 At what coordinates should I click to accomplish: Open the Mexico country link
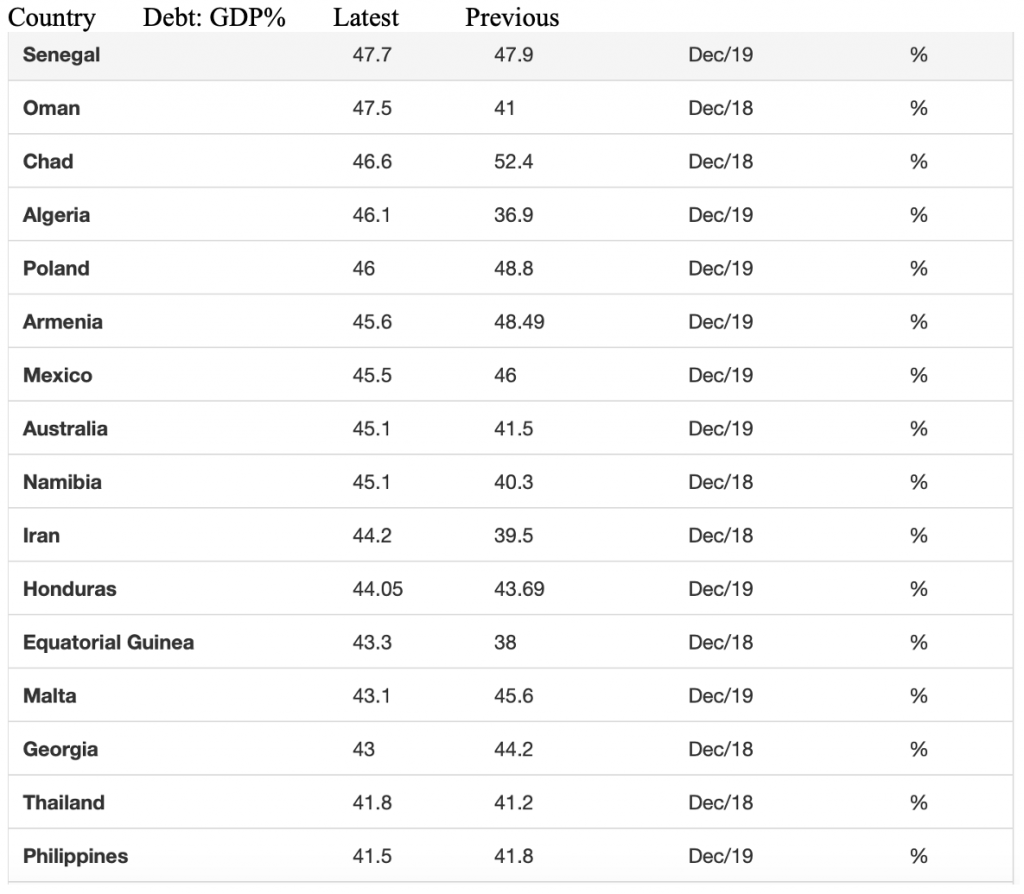pos(57,375)
